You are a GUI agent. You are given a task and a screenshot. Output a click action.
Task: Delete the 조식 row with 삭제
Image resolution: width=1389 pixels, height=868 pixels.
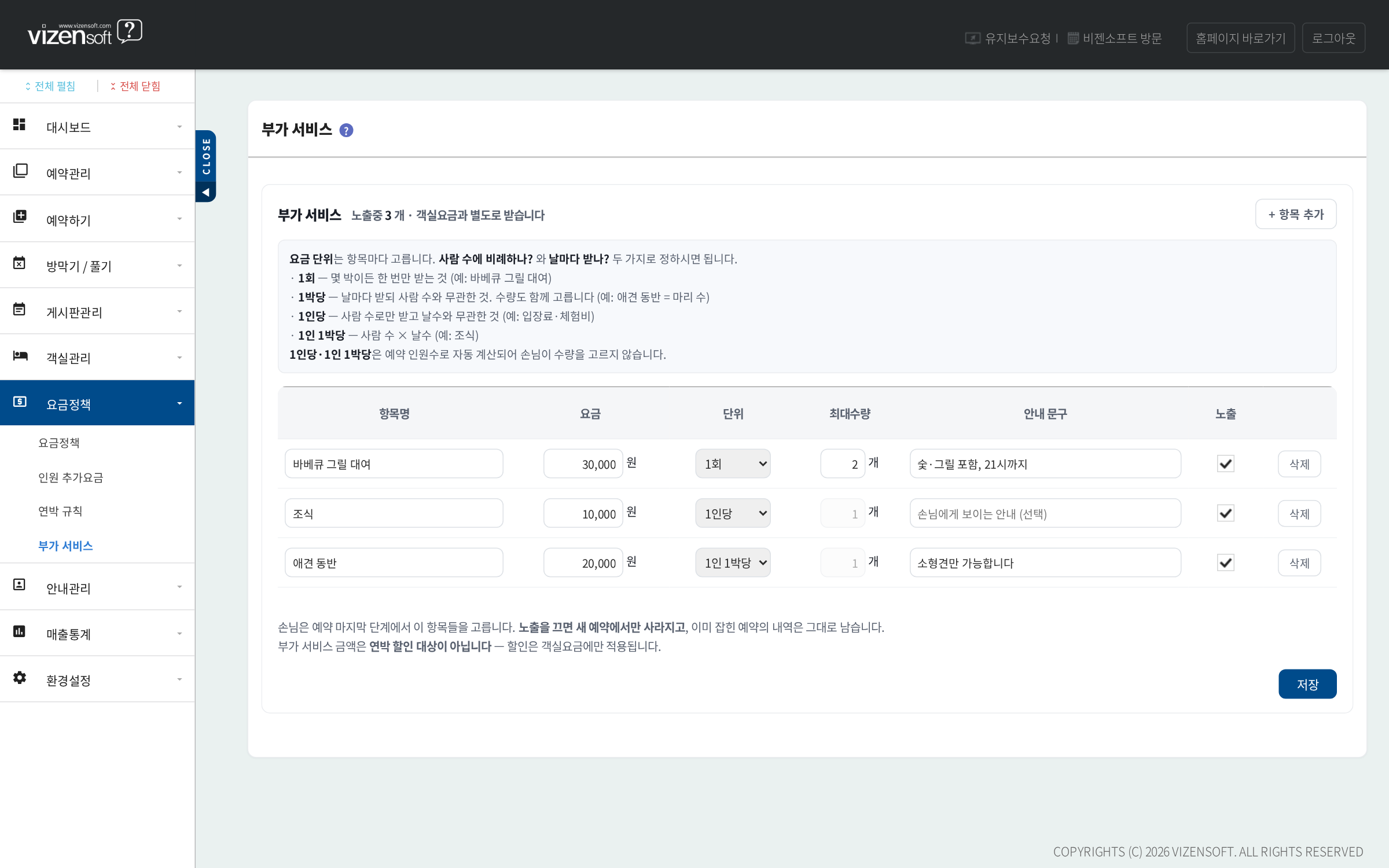tap(1299, 513)
